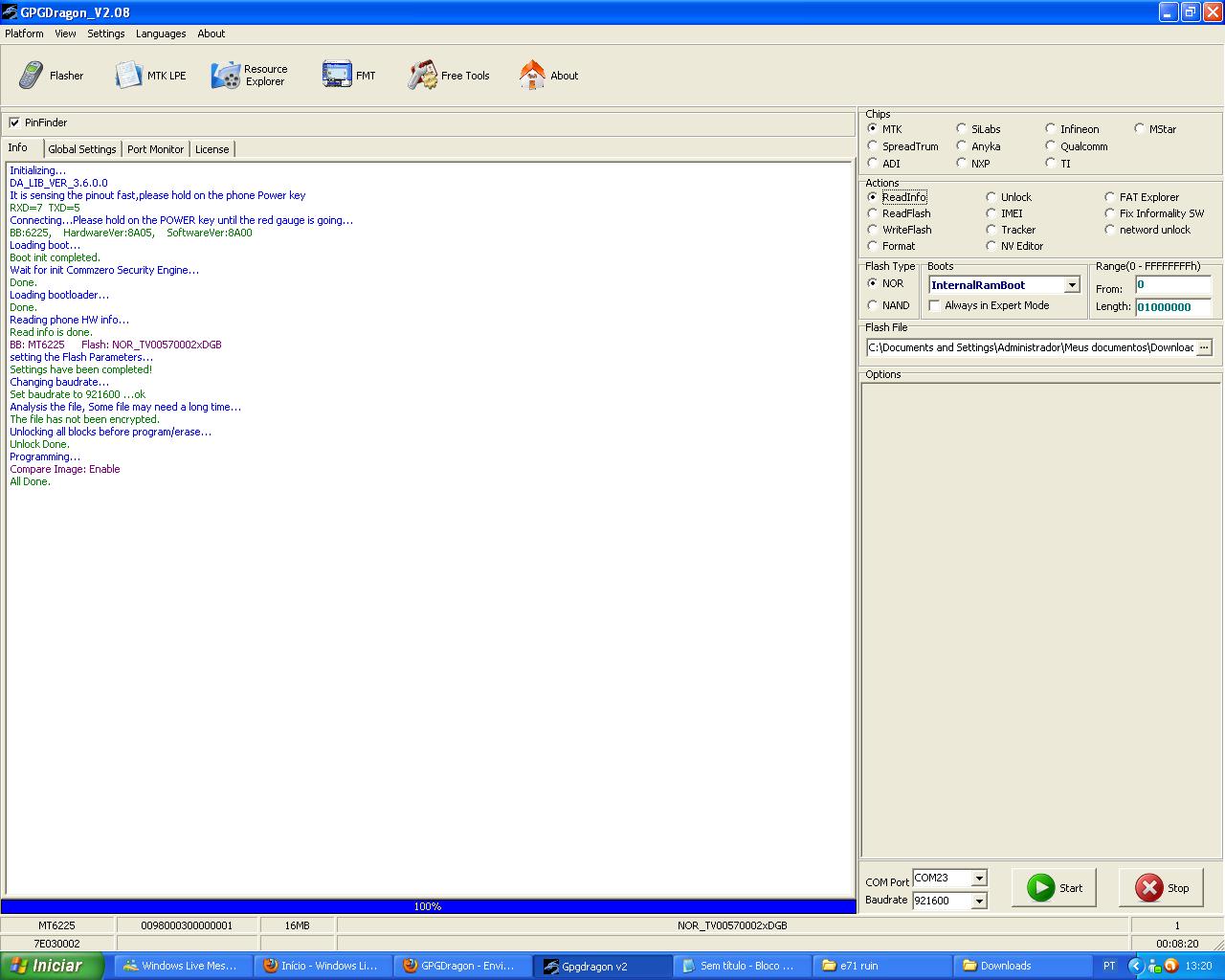1225x980 pixels.
Task: Select the SpreadTrum chip option
Action: coord(872,145)
